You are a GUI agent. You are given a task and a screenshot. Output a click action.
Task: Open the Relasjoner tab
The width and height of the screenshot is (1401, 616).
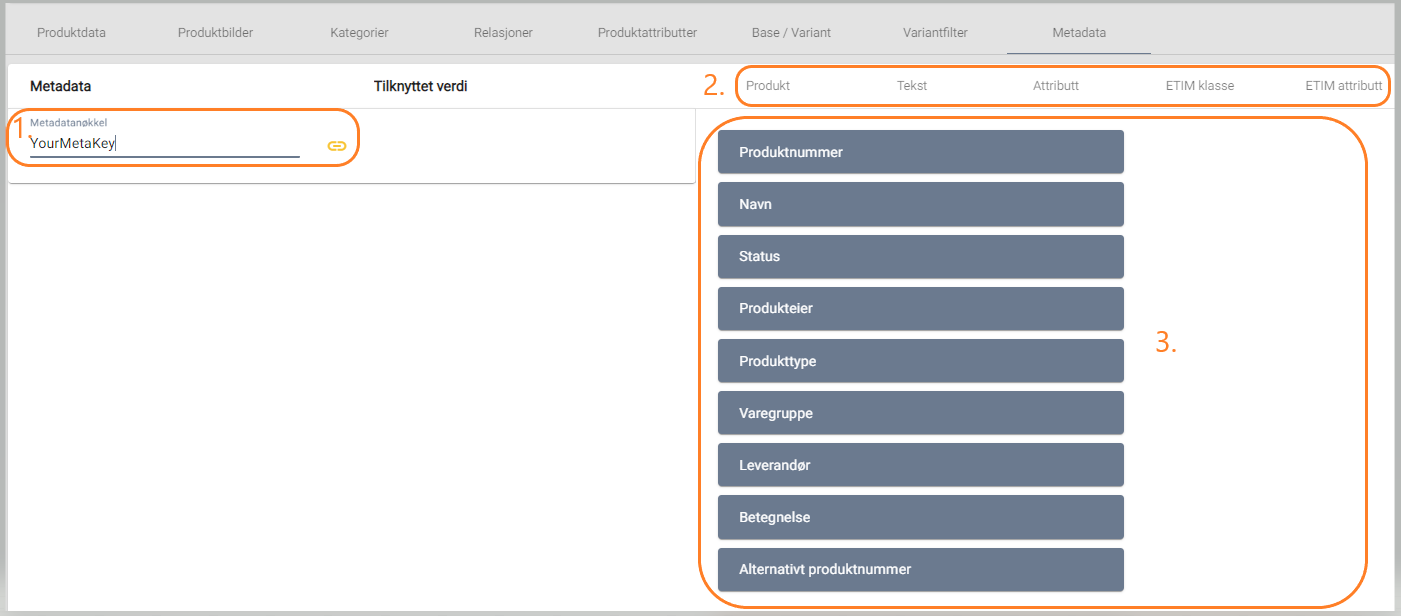point(503,33)
